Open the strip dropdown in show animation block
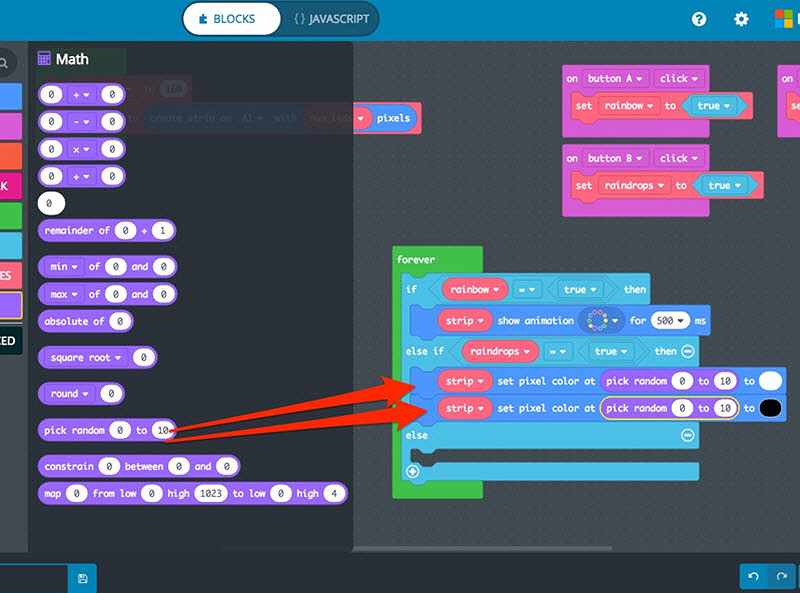Image resolution: width=800 pixels, height=593 pixels. tap(465, 321)
